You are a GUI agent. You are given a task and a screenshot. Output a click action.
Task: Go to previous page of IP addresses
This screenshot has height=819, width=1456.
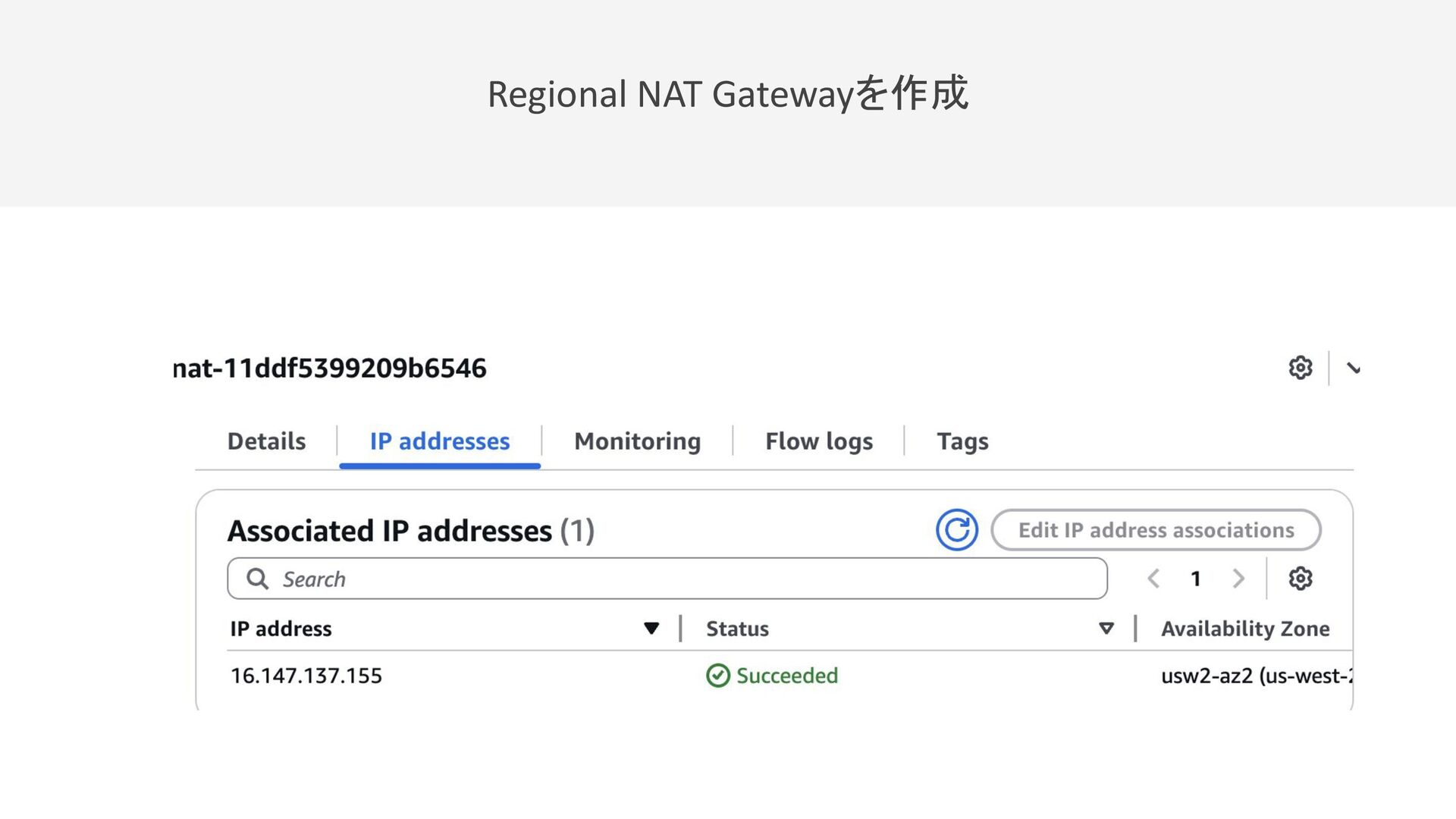point(1153,579)
